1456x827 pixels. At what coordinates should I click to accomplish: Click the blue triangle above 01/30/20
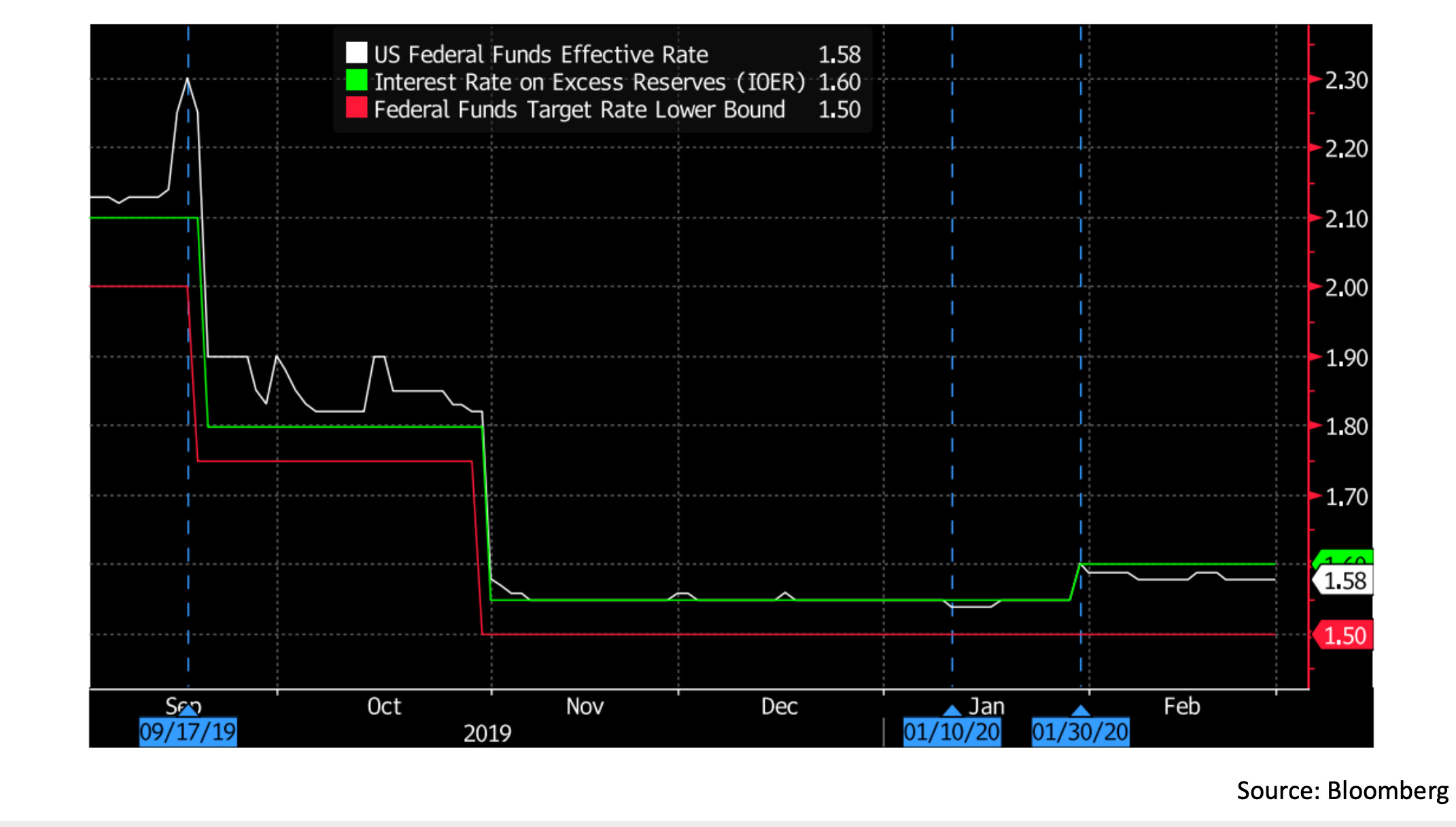click(x=1081, y=711)
